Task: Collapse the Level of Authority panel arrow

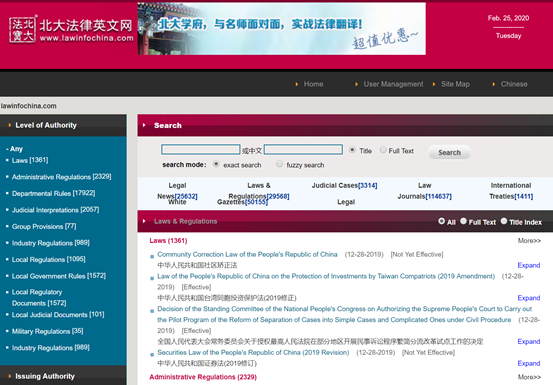Action: point(10,125)
